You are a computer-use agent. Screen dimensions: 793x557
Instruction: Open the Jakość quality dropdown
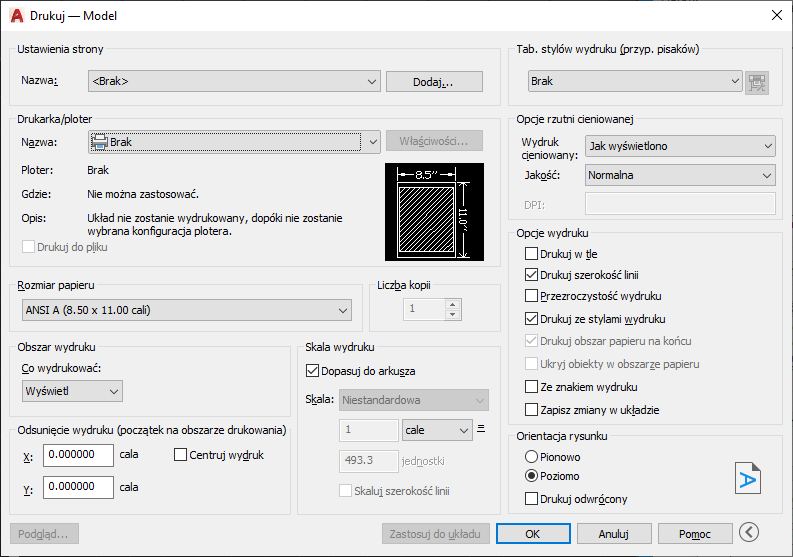(x=680, y=175)
